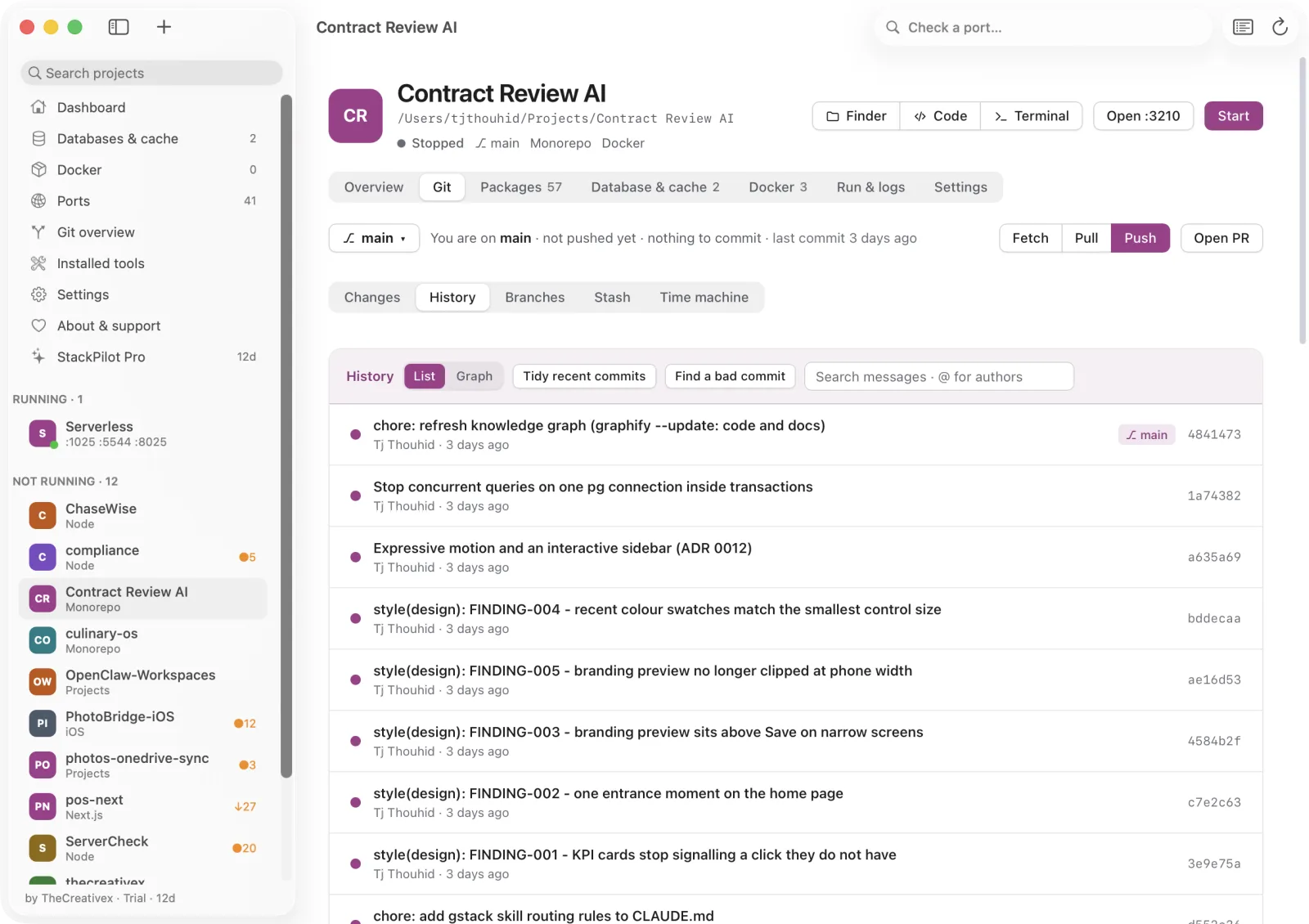Viewport: 1309px width, 924px height.
Task: Click the Terminal button
Action: point(1032,116)
